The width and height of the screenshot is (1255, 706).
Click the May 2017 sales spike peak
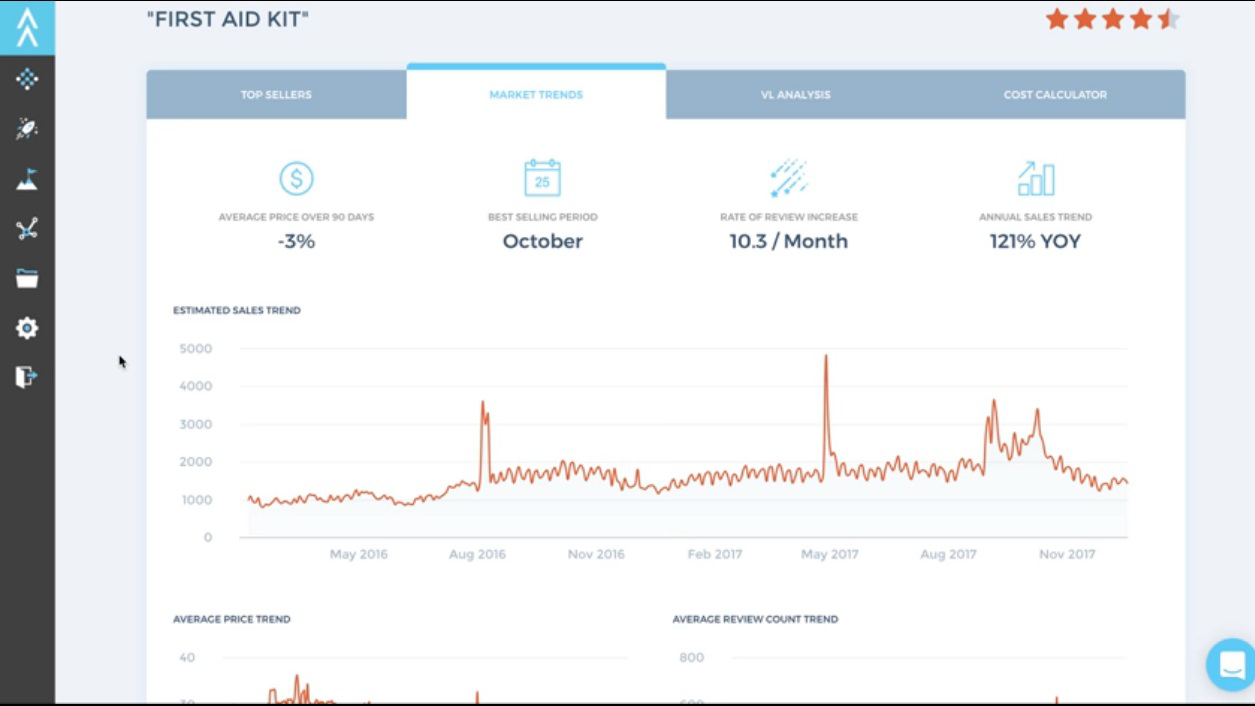pos(826,357)
